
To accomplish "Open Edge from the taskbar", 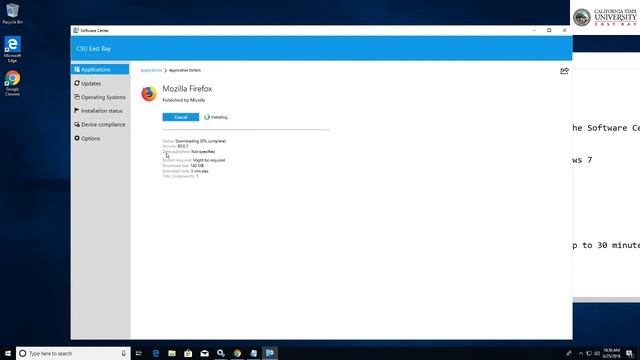I will click(156, 353).
